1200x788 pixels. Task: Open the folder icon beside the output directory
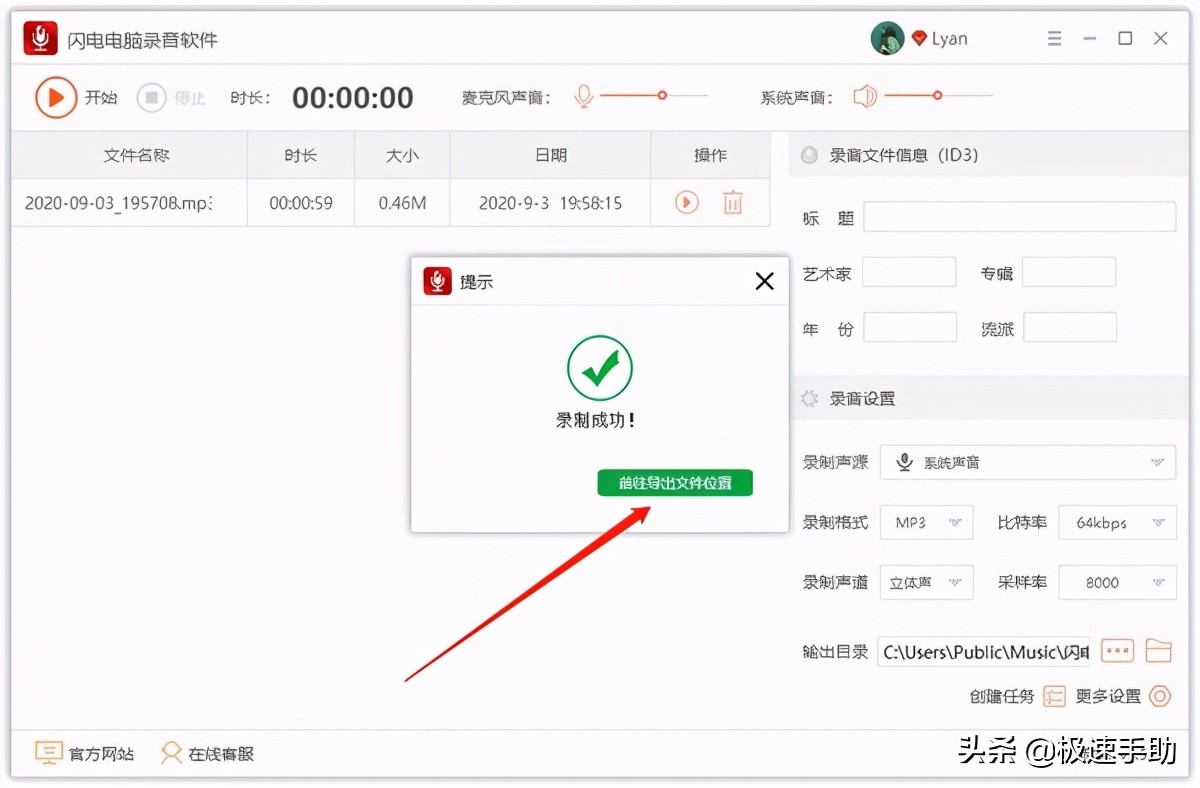(x=1159, y=650)
